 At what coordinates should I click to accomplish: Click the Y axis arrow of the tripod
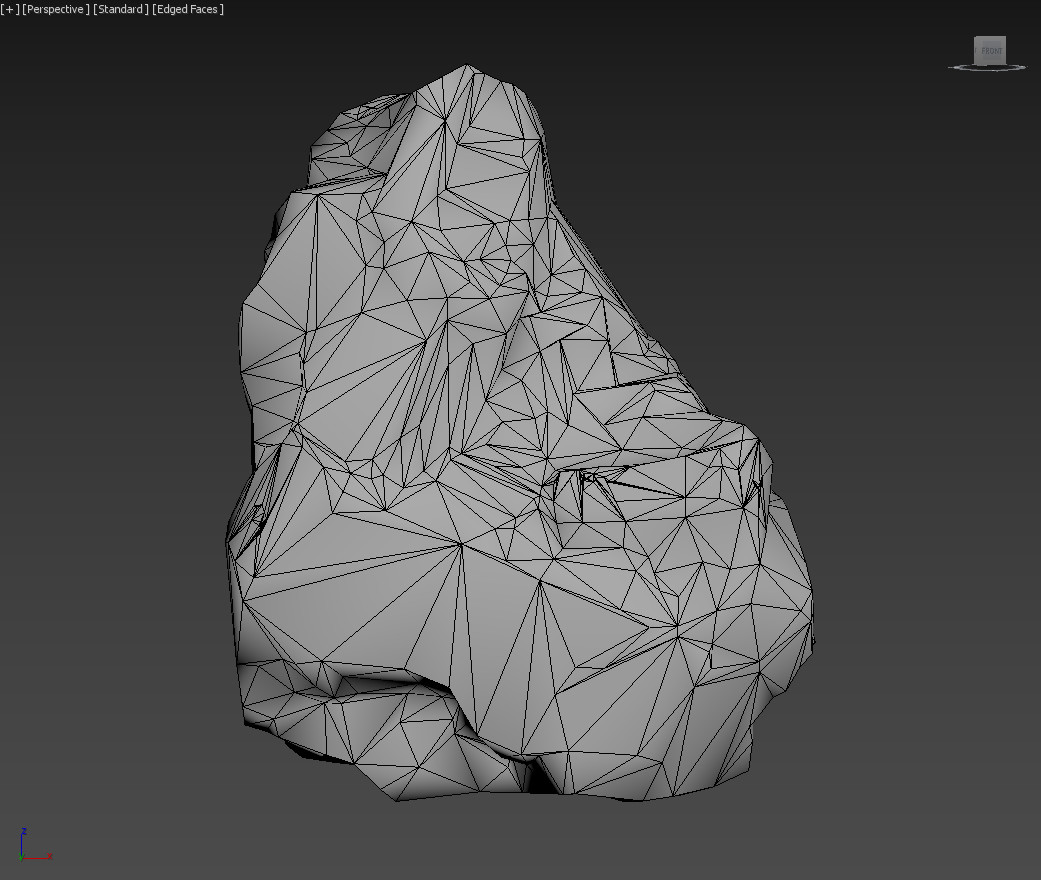coord(21,858)
